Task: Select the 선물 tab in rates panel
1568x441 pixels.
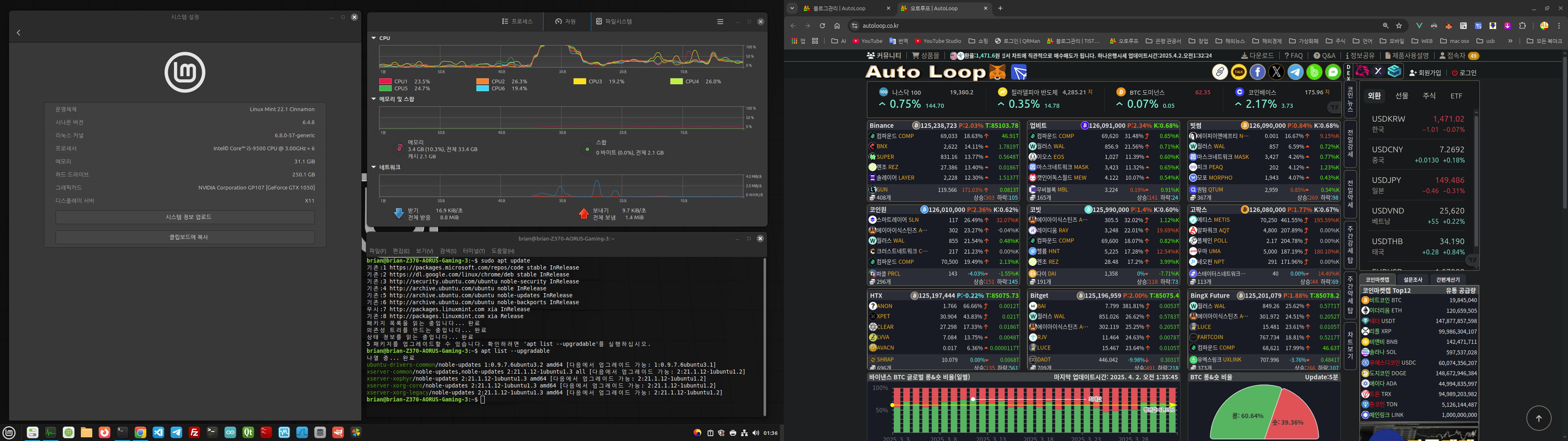Action: tap(1402, 96)
